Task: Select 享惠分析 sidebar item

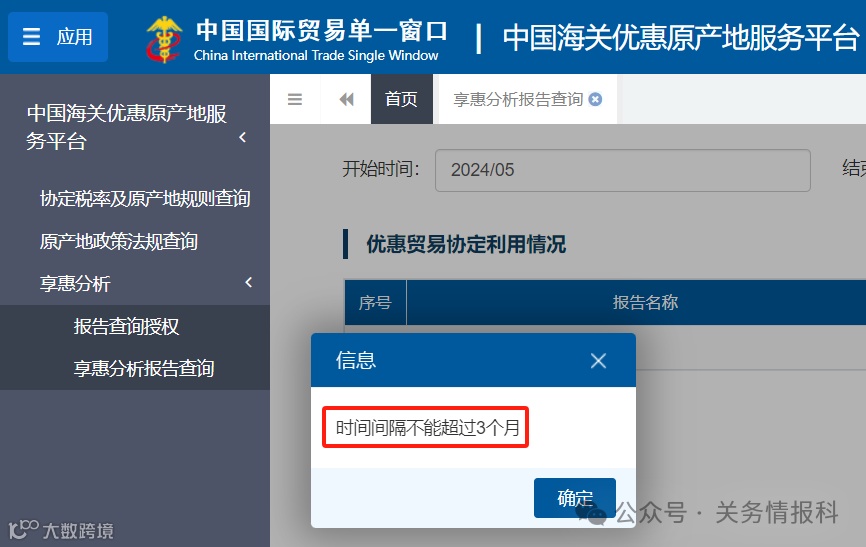Action: click(x=75, y=283)
